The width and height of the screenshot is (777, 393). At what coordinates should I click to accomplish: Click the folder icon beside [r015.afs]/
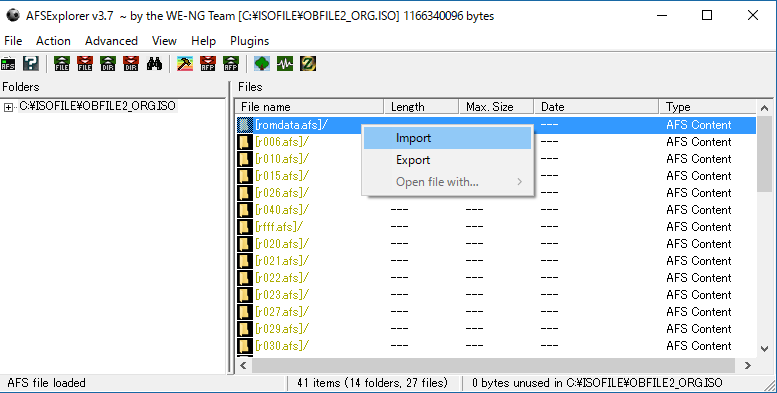point(245,176)
